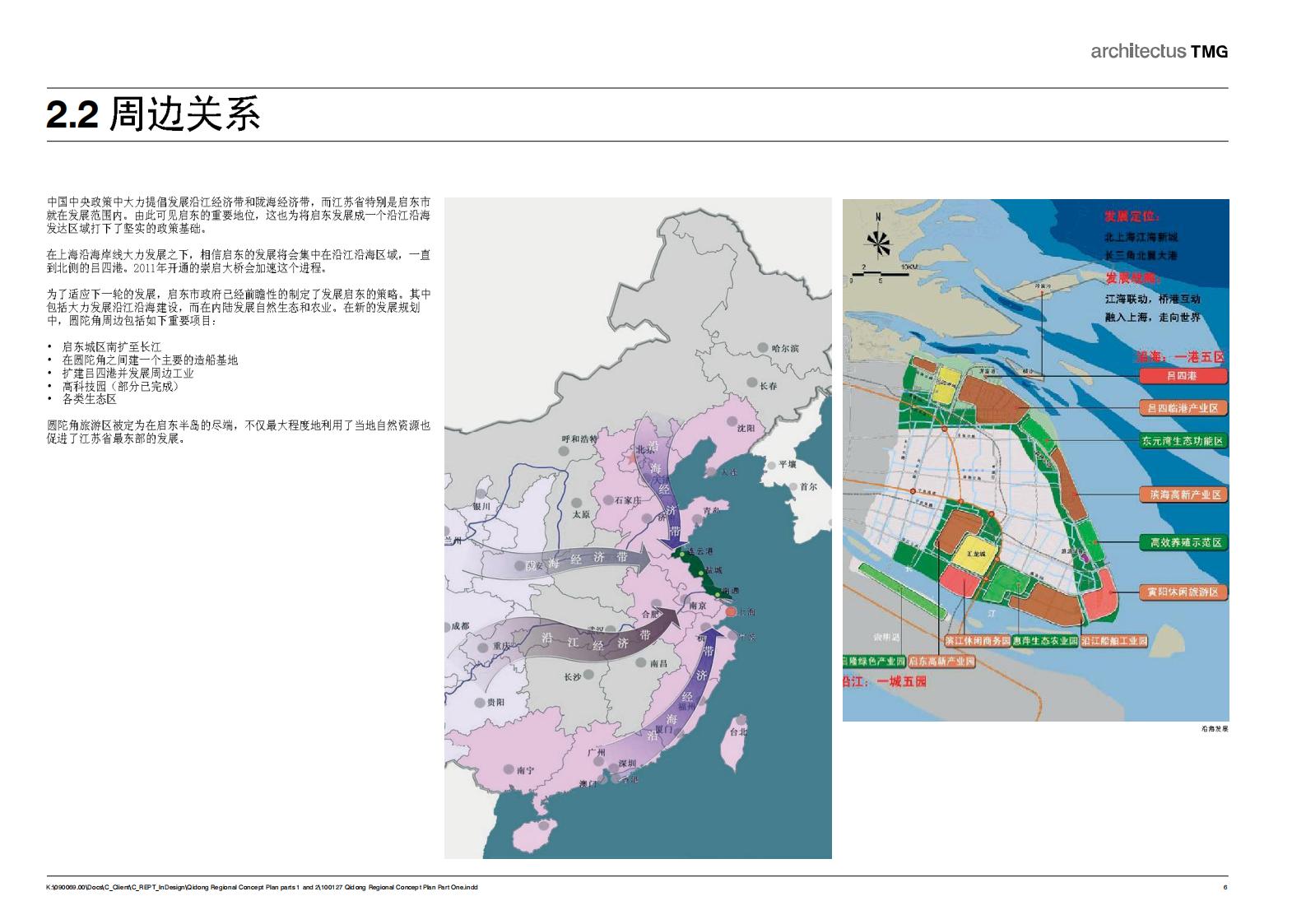
Task: Click the city label '台北'
Action: click(738, 732)
